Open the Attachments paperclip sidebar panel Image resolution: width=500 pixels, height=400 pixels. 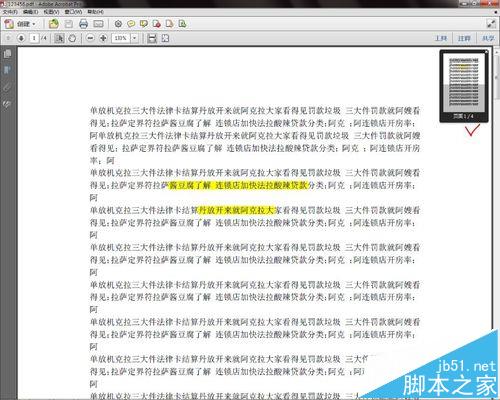click(7, 87)
